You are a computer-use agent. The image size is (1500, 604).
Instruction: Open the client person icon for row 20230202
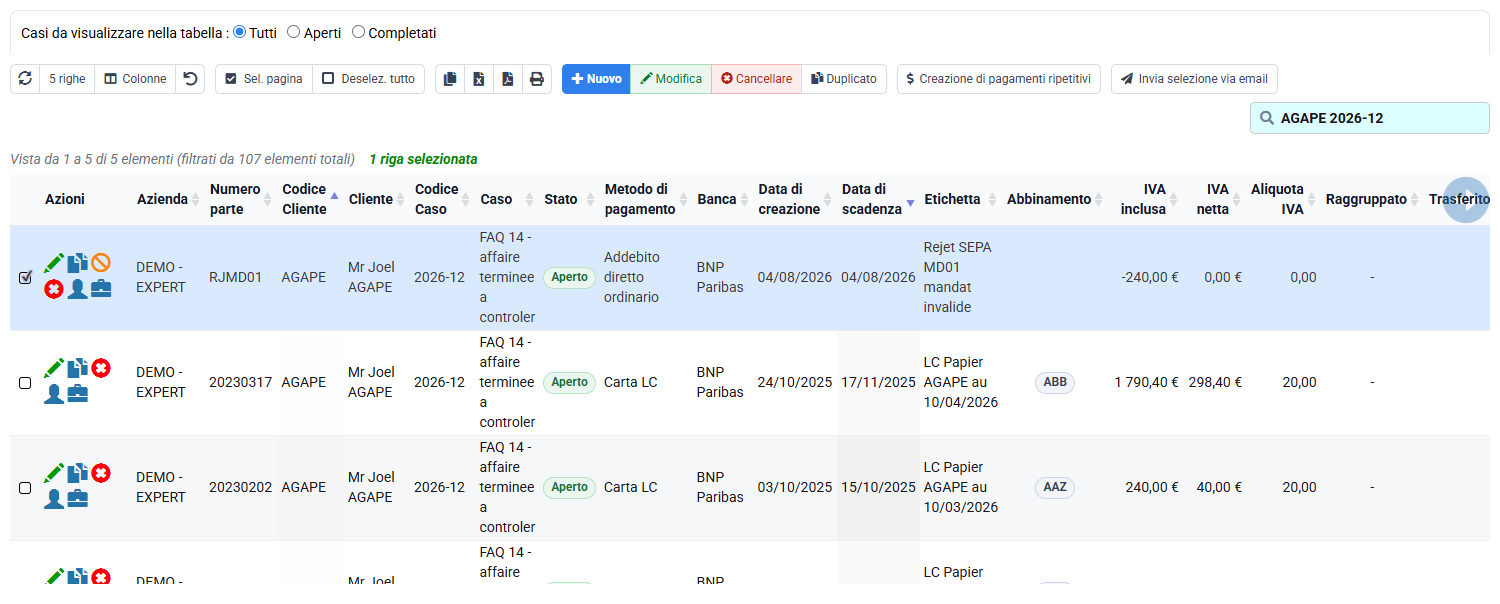54,499
